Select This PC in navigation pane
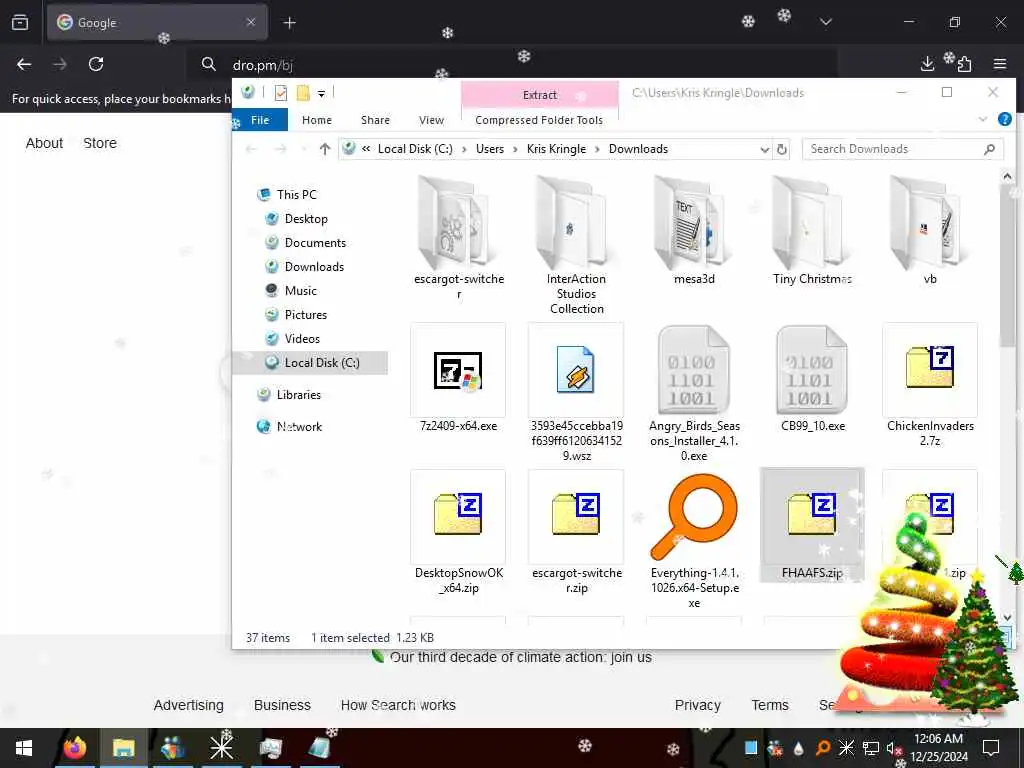Screen dimensions: 1024x768 click(296, 195)
